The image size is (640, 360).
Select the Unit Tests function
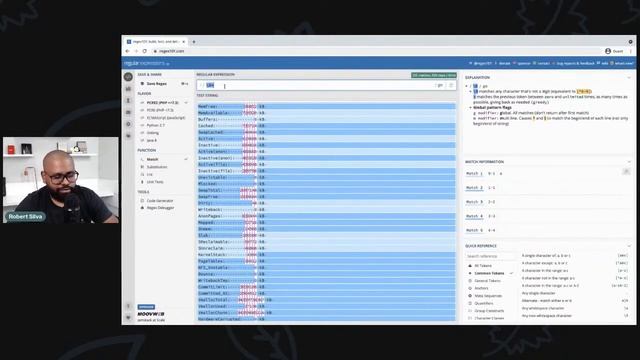[155, 182]
